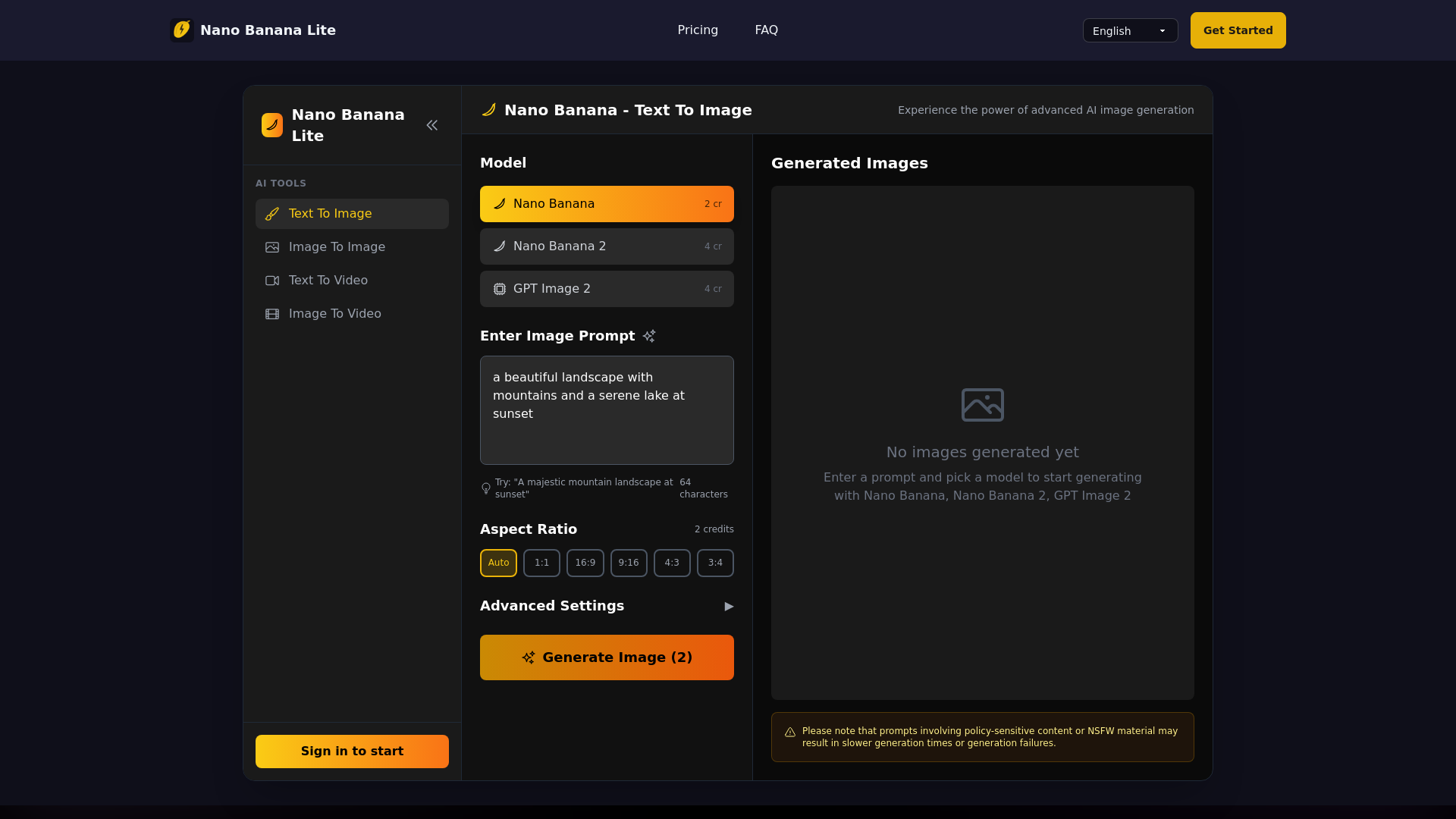Click the camera icon beside Text To Video
The image size is (1456, 819).
272,281
